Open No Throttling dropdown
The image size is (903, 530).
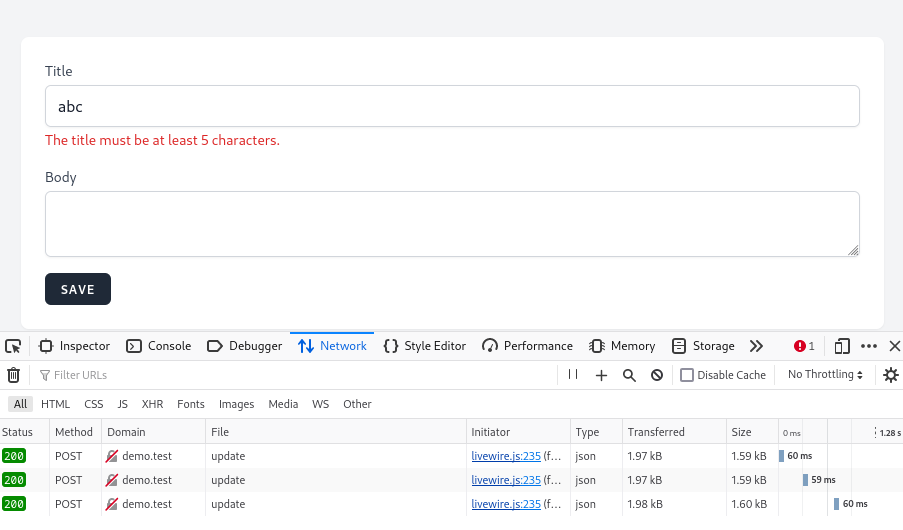tap(825, 374)
